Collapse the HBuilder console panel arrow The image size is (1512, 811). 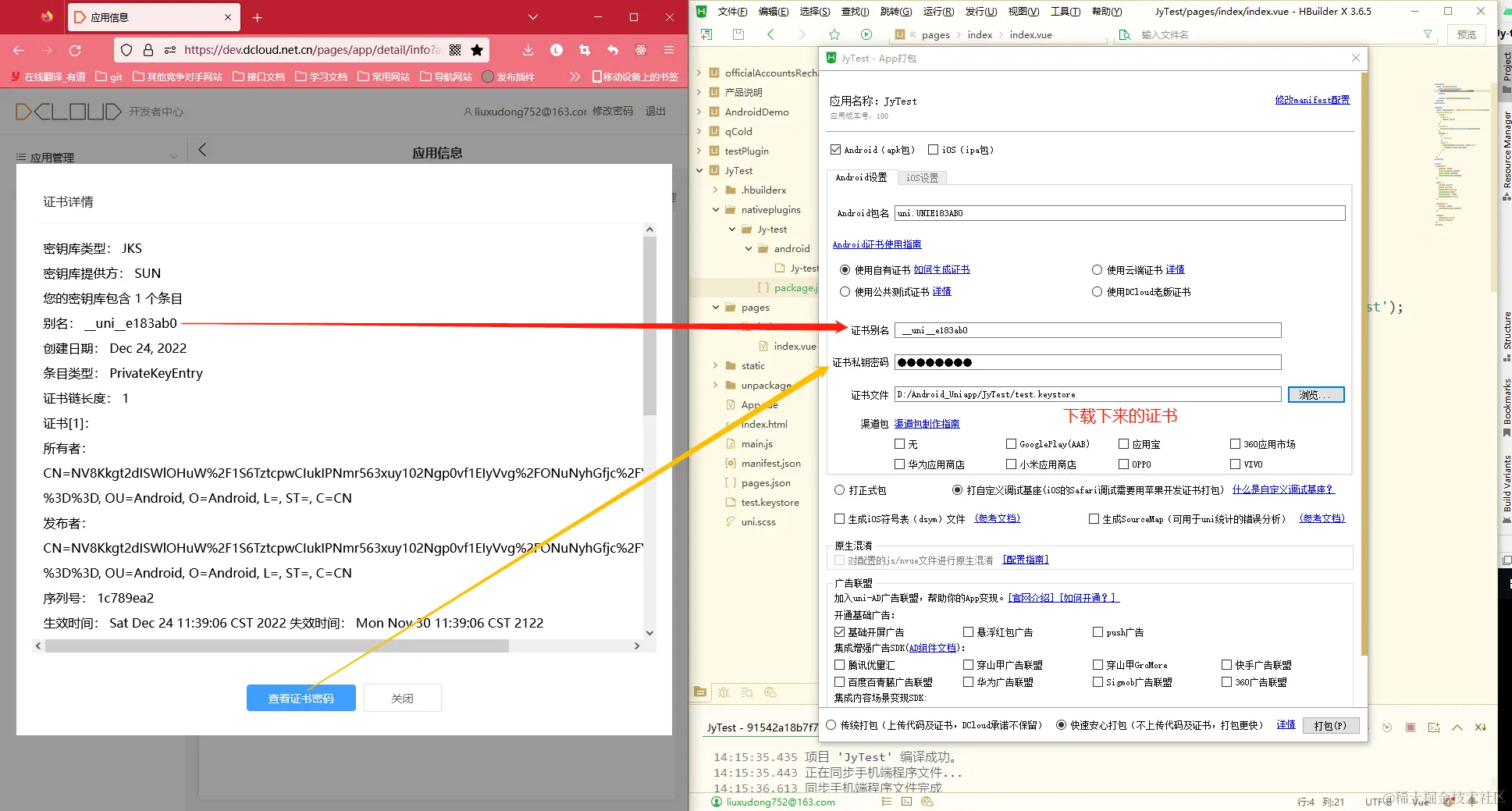point(1457,727)
